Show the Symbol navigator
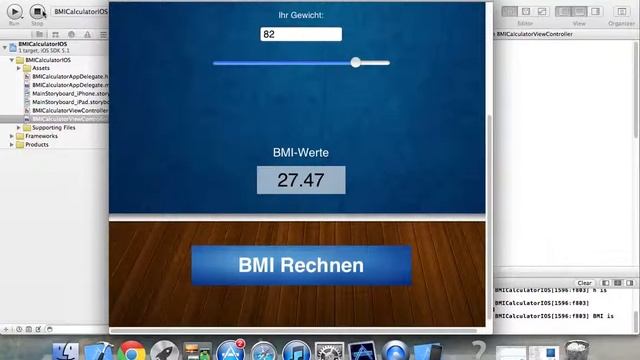 [x=56, y=35]
